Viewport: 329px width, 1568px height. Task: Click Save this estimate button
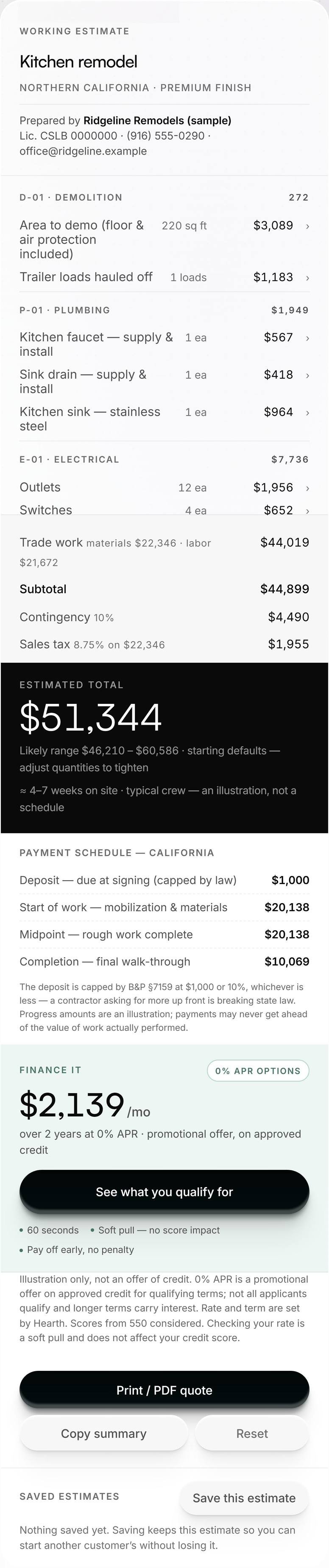point(244,1498)
